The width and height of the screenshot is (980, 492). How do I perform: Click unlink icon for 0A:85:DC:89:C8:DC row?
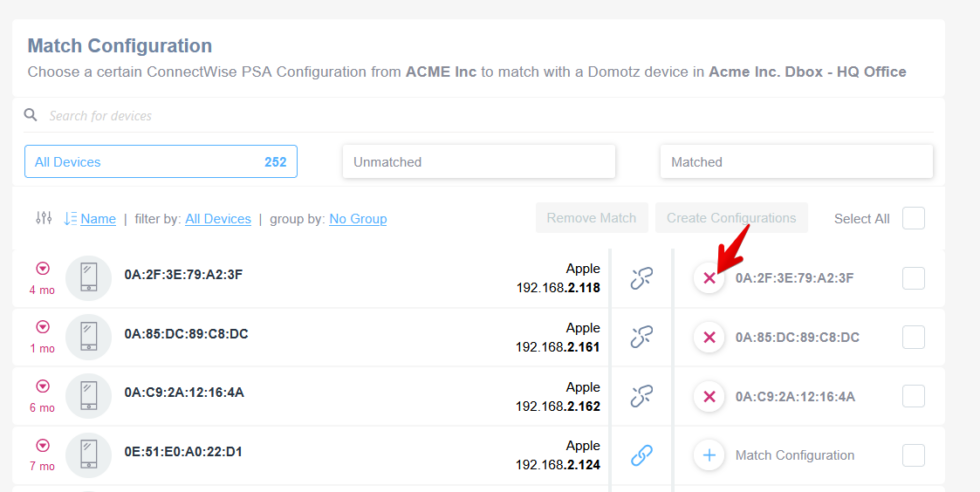coord(641,338)
